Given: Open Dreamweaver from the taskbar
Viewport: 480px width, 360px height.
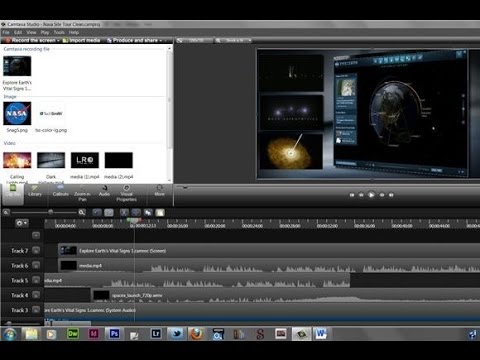Looking at the screenshot, I should click(x=73, y=334).
